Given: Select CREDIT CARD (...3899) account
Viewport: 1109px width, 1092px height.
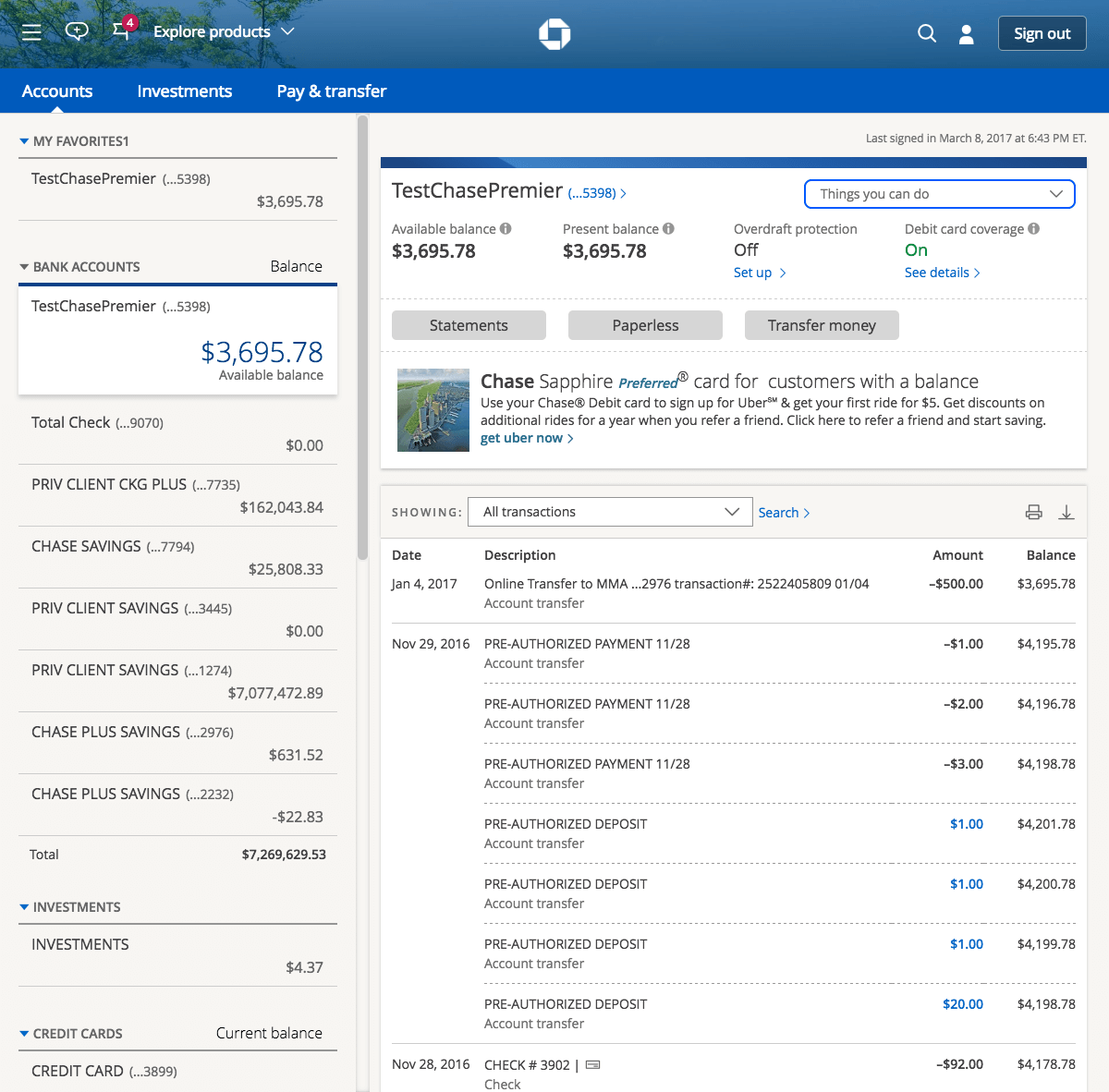Looking at the screenshot, I should tap(177, 1072).
